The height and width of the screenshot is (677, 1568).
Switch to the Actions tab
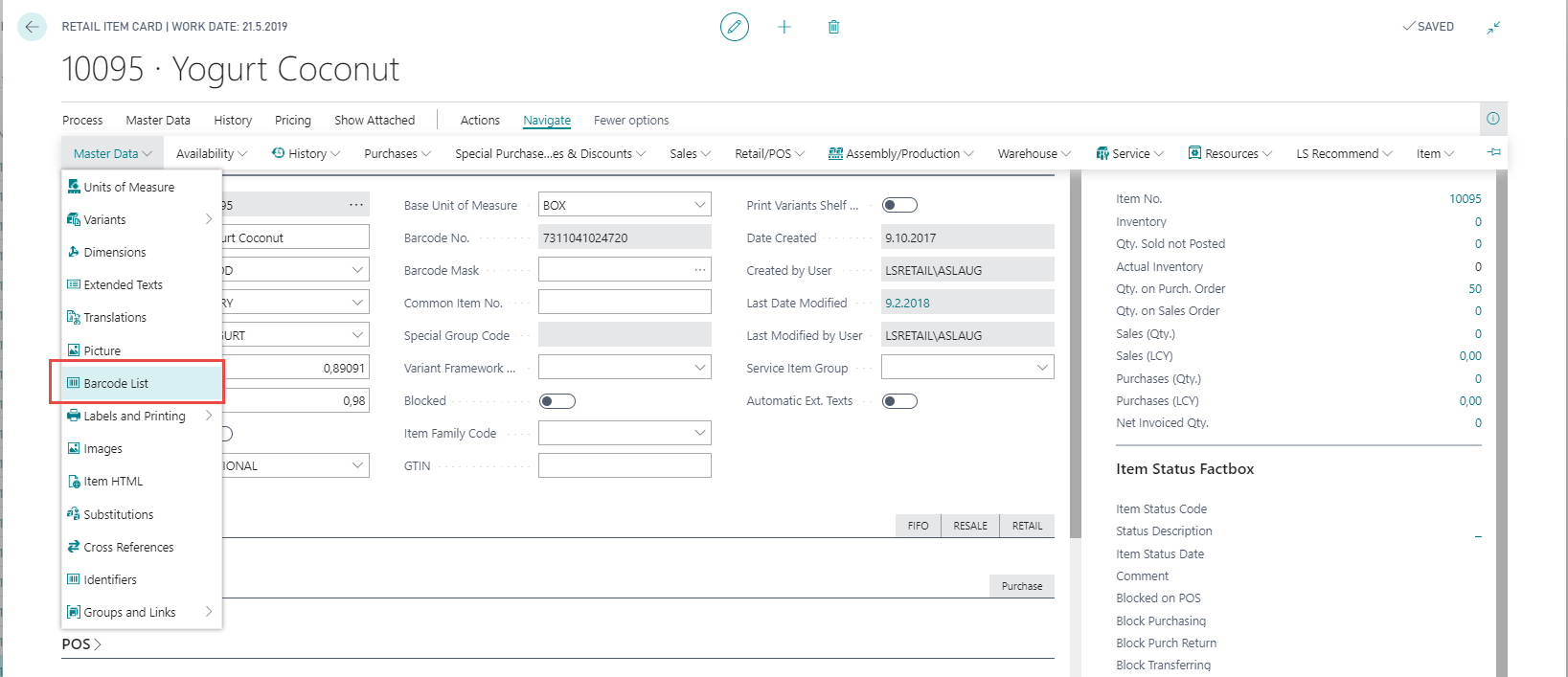click(480, 121)
